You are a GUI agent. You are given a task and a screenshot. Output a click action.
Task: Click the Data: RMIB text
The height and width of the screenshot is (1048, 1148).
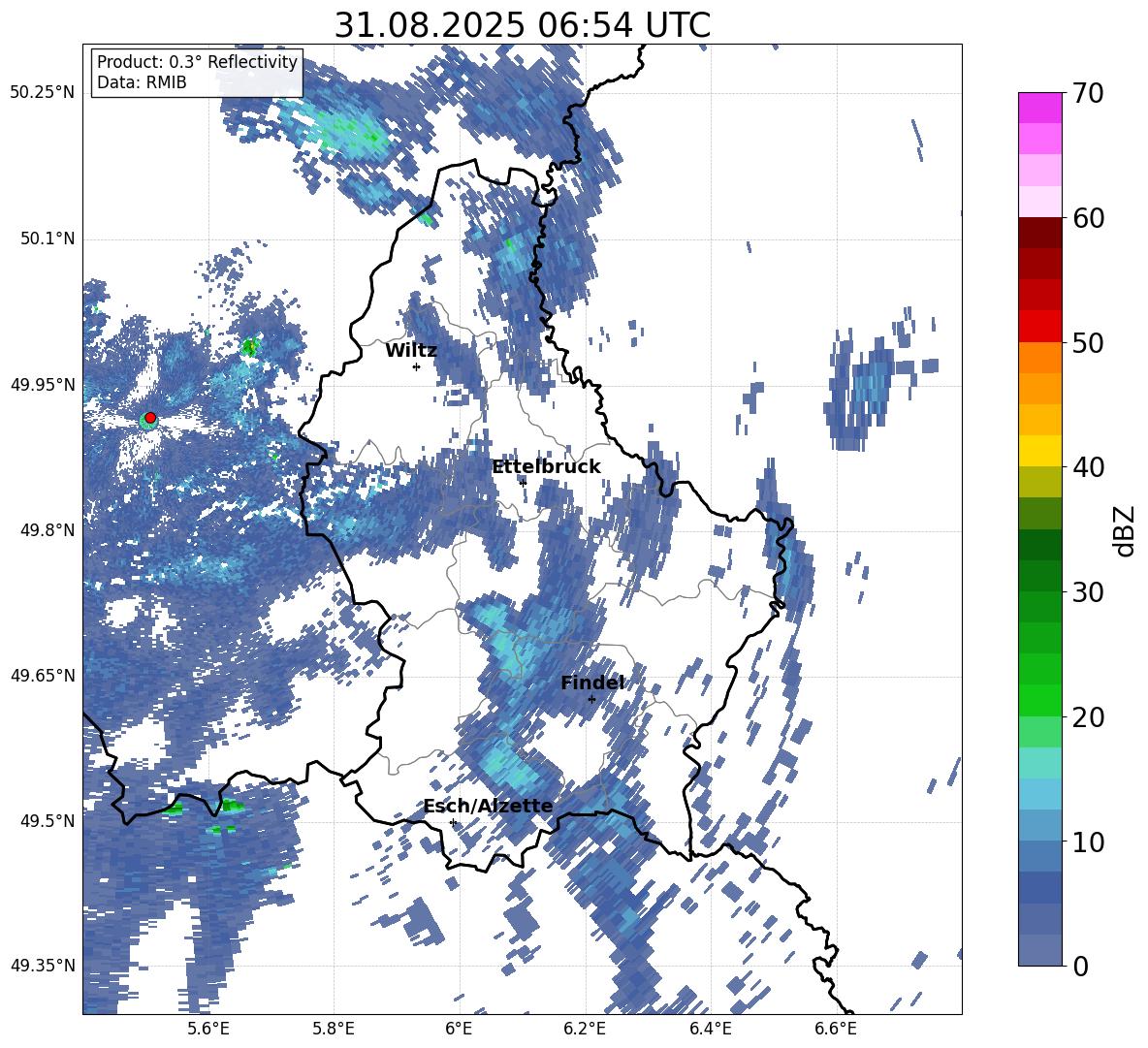click(142, 82)
